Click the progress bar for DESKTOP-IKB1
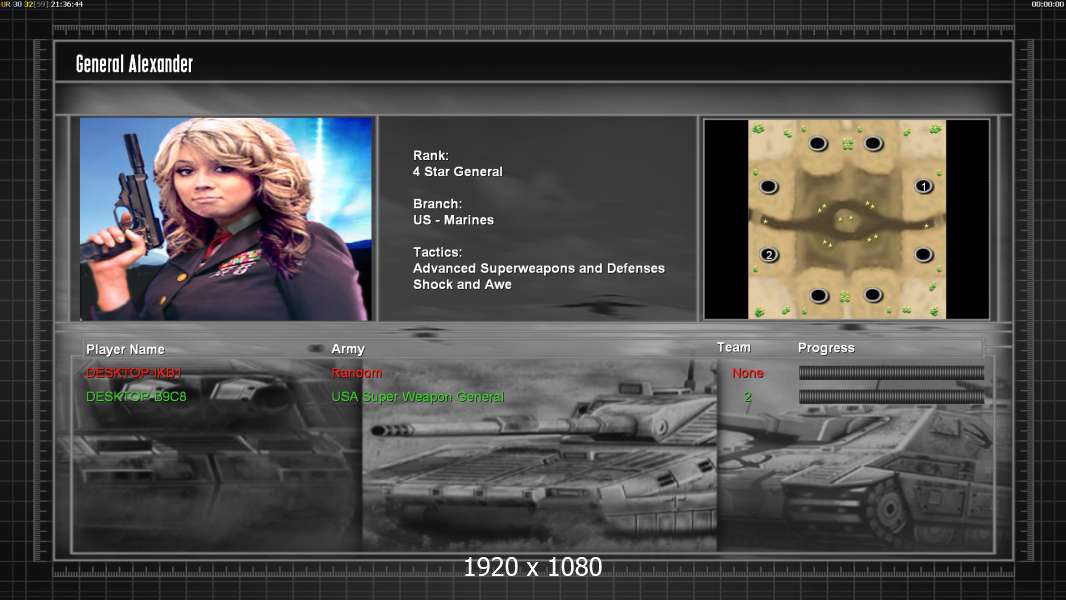 point(891,372)
